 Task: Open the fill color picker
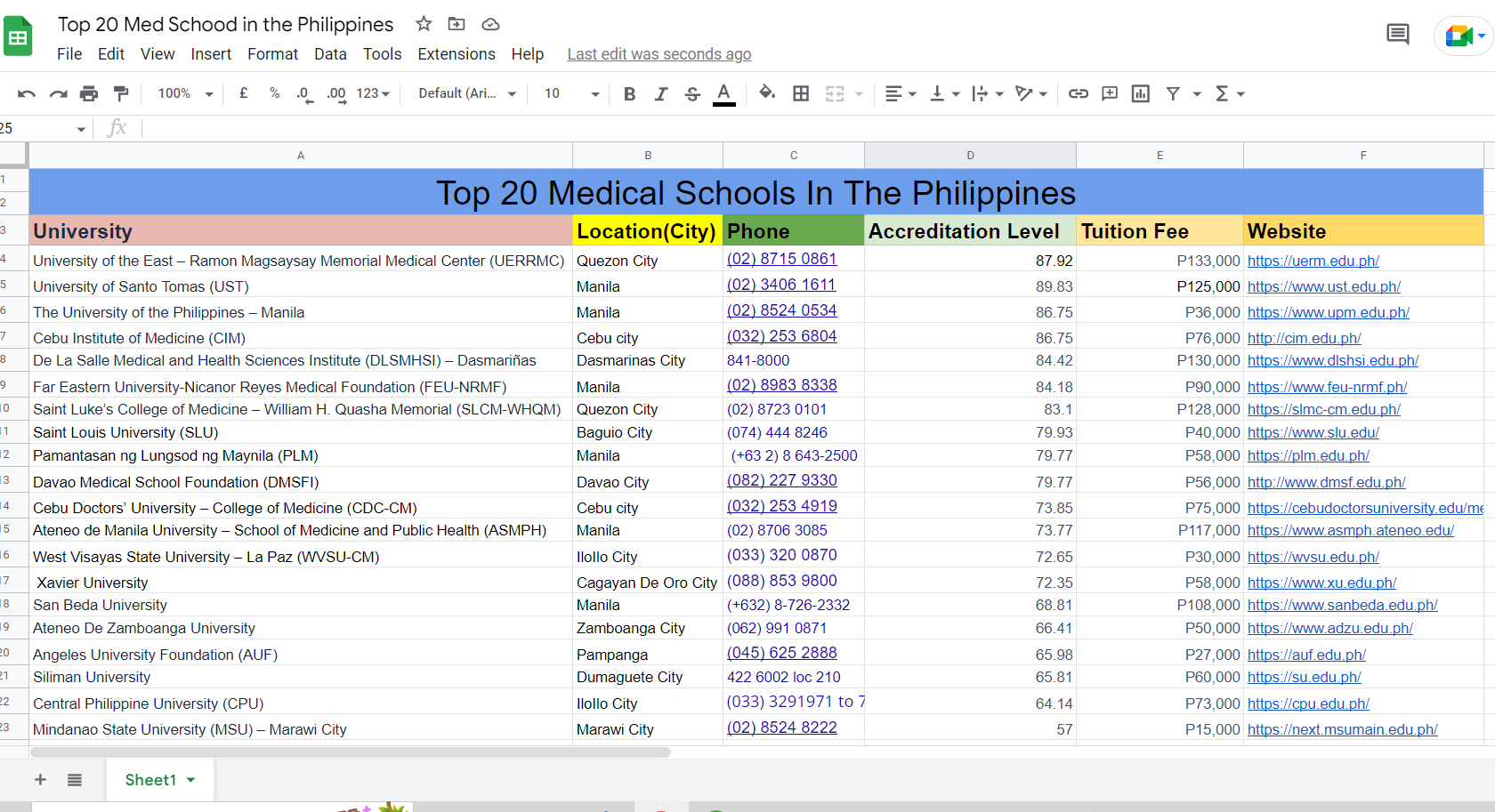click(x=767, y=93)
